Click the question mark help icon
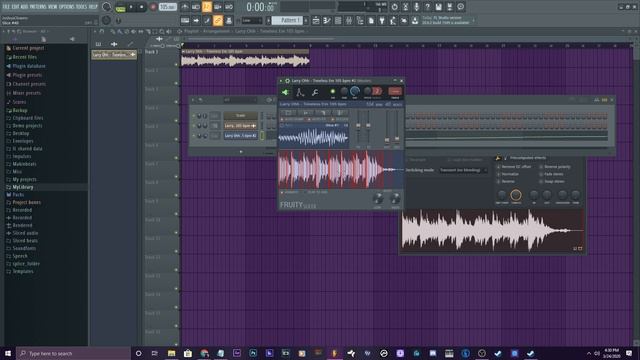The height and width of the screenshot is (360, 640). pos(427,7)
